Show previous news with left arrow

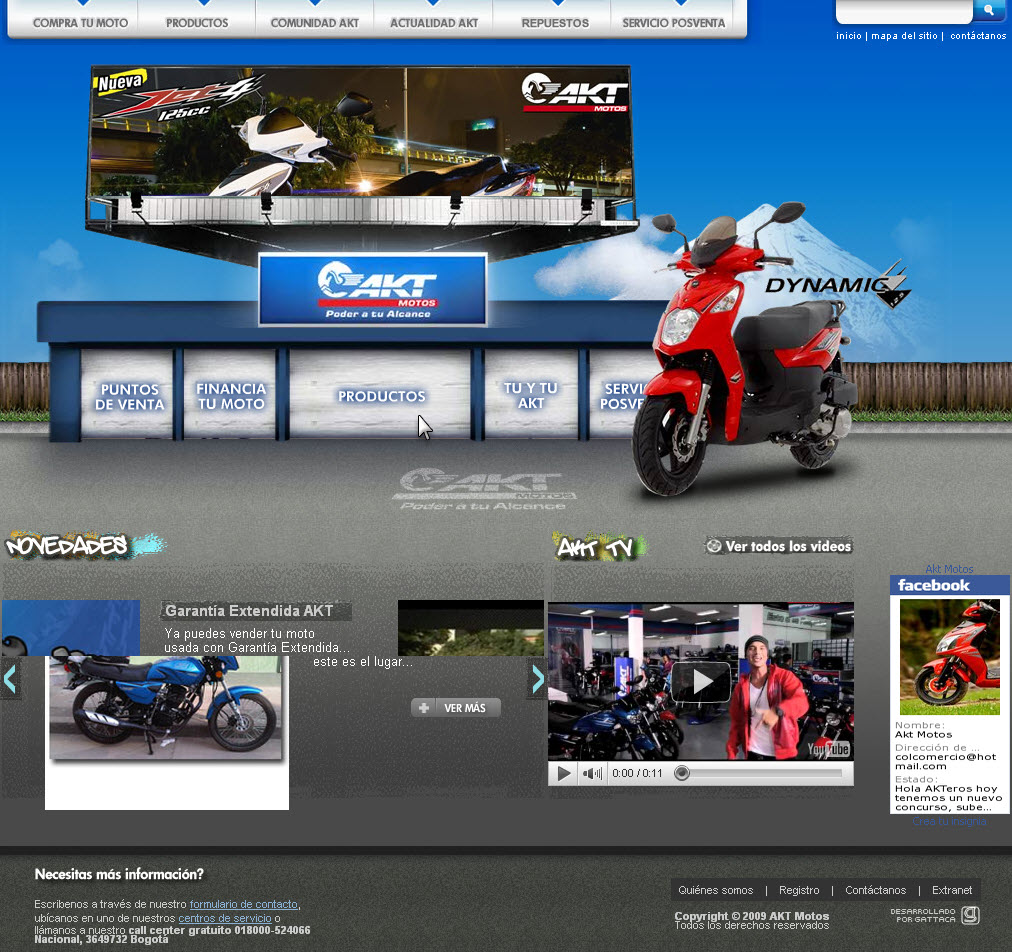(10, 679)
